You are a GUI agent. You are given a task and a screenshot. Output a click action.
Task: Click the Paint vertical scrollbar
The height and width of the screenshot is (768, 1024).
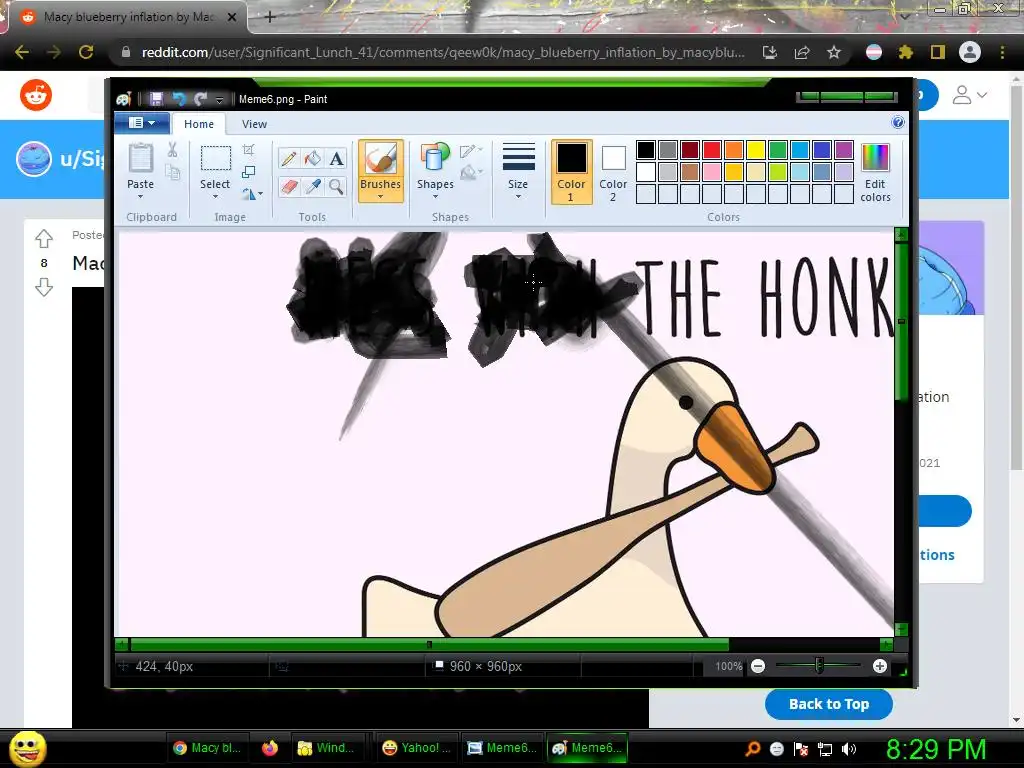(x=902, y=321)
